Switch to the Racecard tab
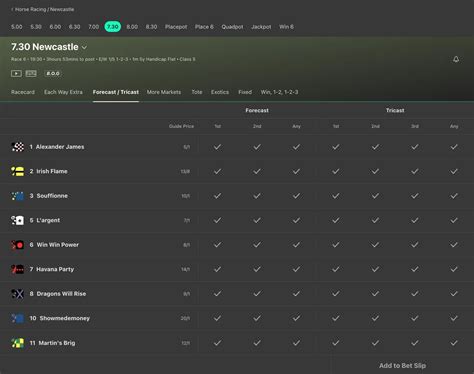This screenshot has width=474, height=374. coord(23,92)
